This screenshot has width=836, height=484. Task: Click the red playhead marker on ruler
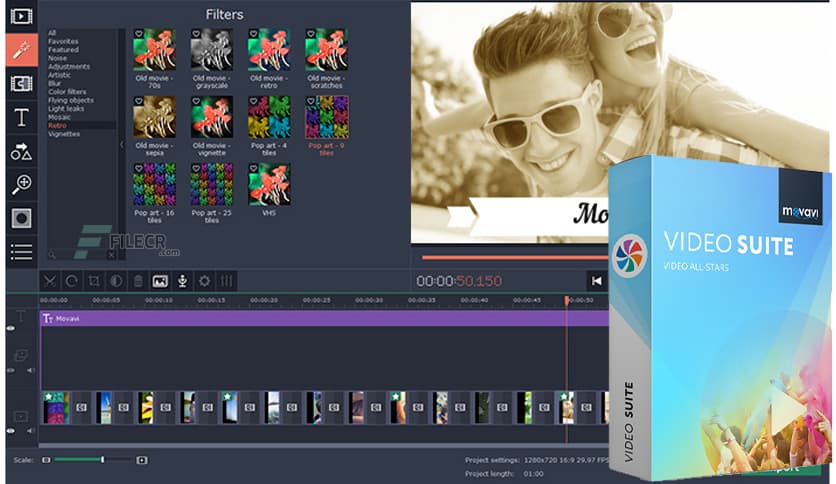pyautogui.click(x=567, y=301)
